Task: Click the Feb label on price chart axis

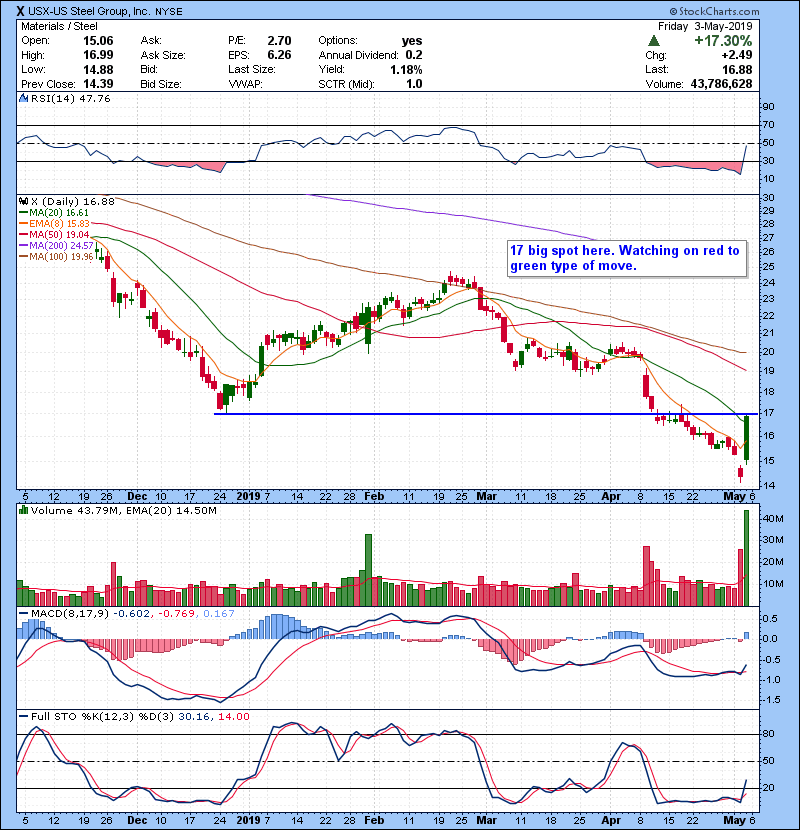Action: click(x=374, y=497)
